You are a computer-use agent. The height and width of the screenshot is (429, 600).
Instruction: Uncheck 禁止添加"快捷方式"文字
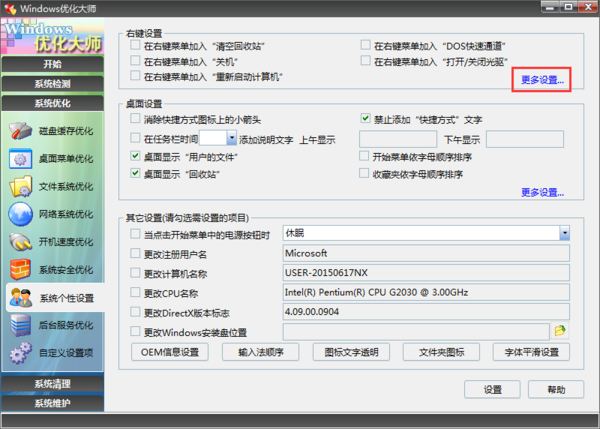coord(365,118)
